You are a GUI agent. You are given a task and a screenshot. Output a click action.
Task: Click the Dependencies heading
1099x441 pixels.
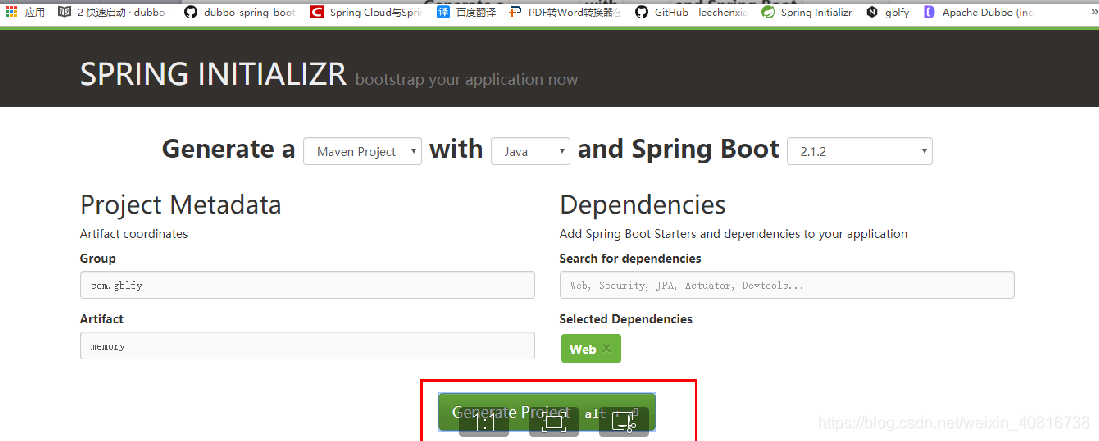pos(643,205)
